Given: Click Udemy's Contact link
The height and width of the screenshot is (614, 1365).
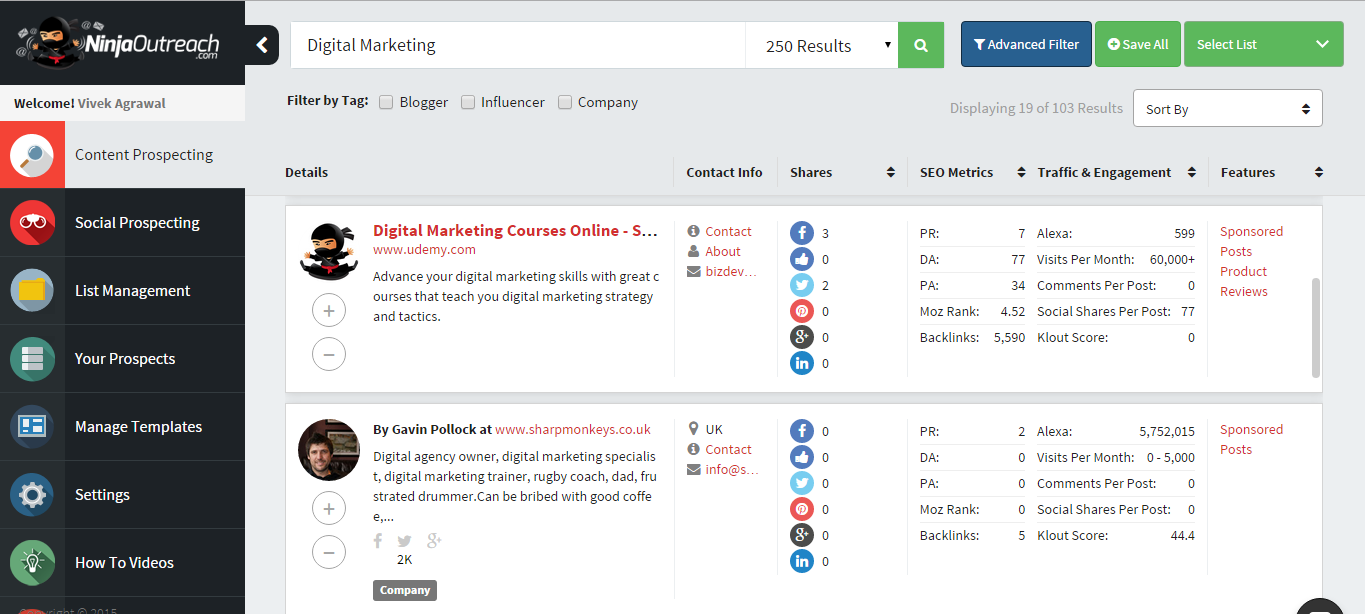Looking at the screenshot, I should pyautogui.click(x=728, y=231).
